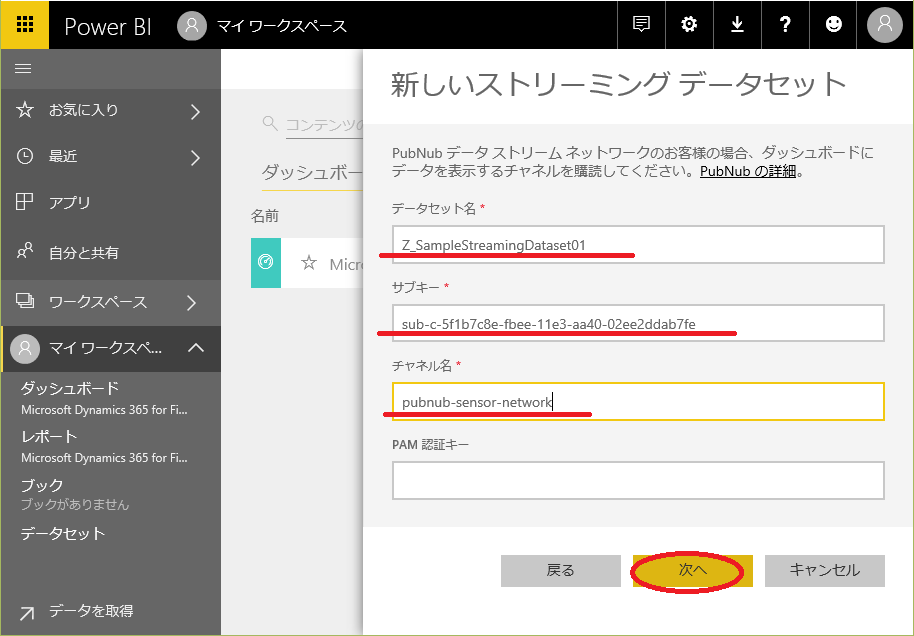This screenshot has height=636, width=914.
Task: Click the キャンセル button
Action: point(825,571)
